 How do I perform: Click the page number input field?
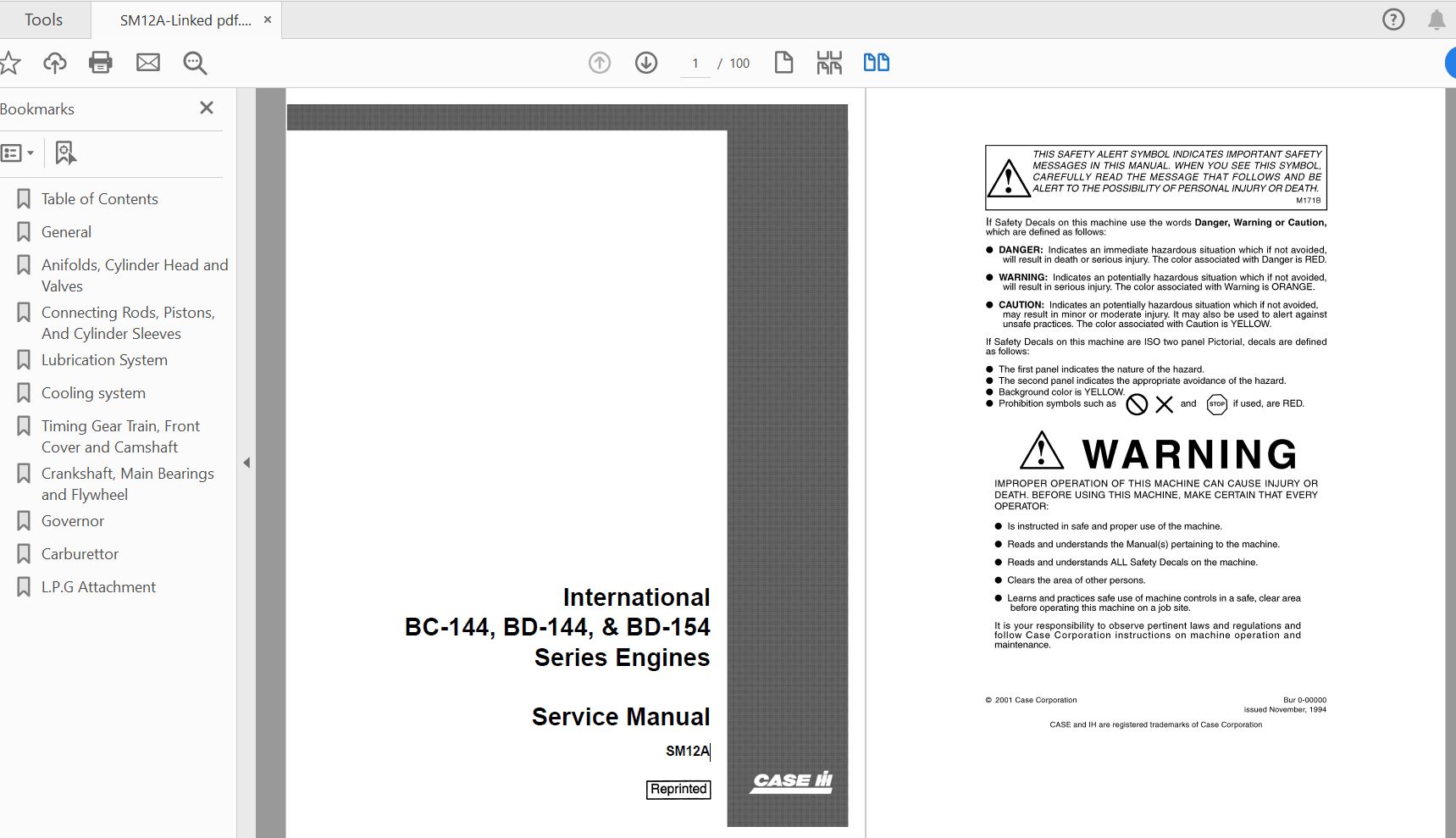(695, 64)
